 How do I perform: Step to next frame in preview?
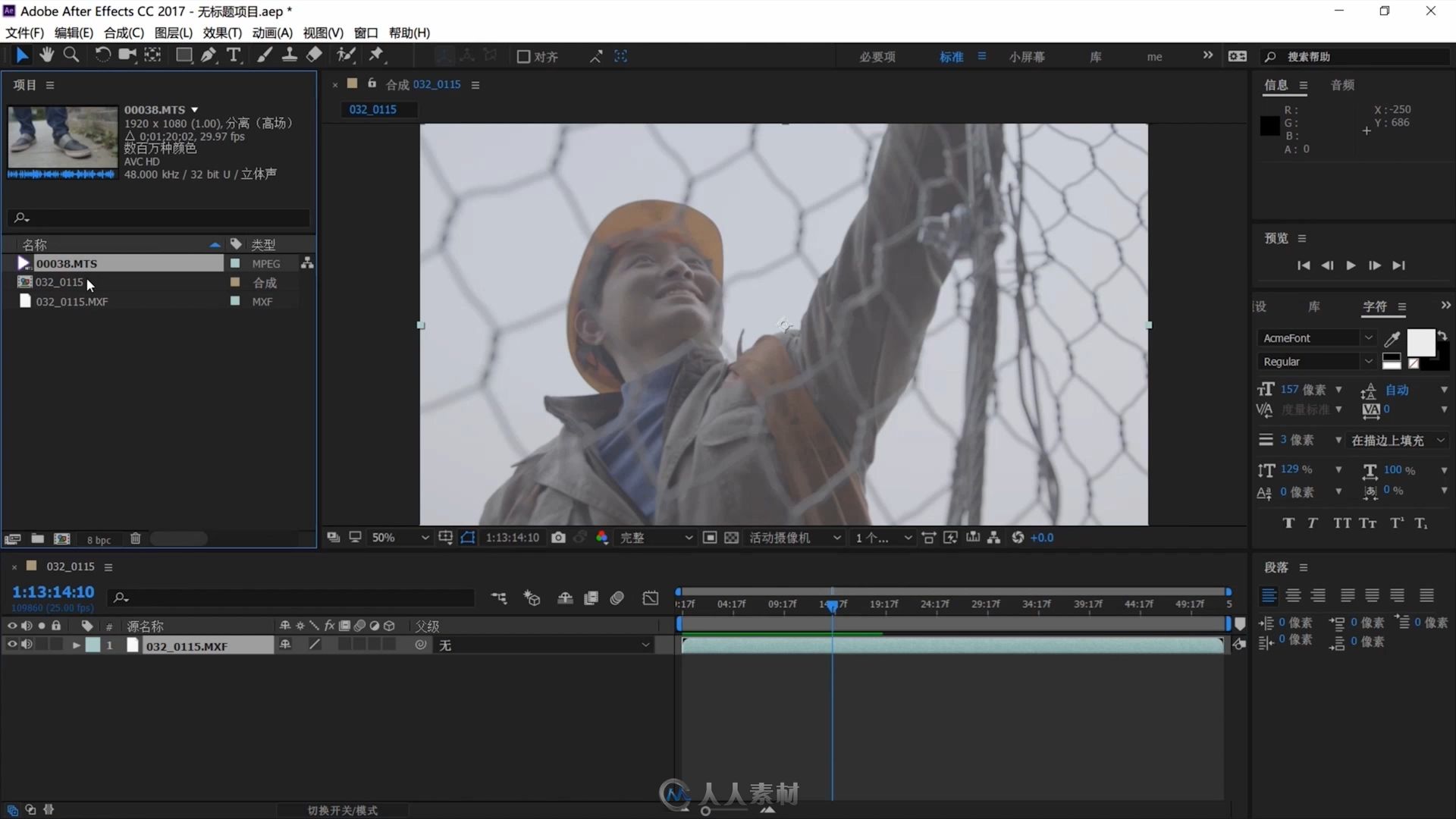pos(1374,265)
